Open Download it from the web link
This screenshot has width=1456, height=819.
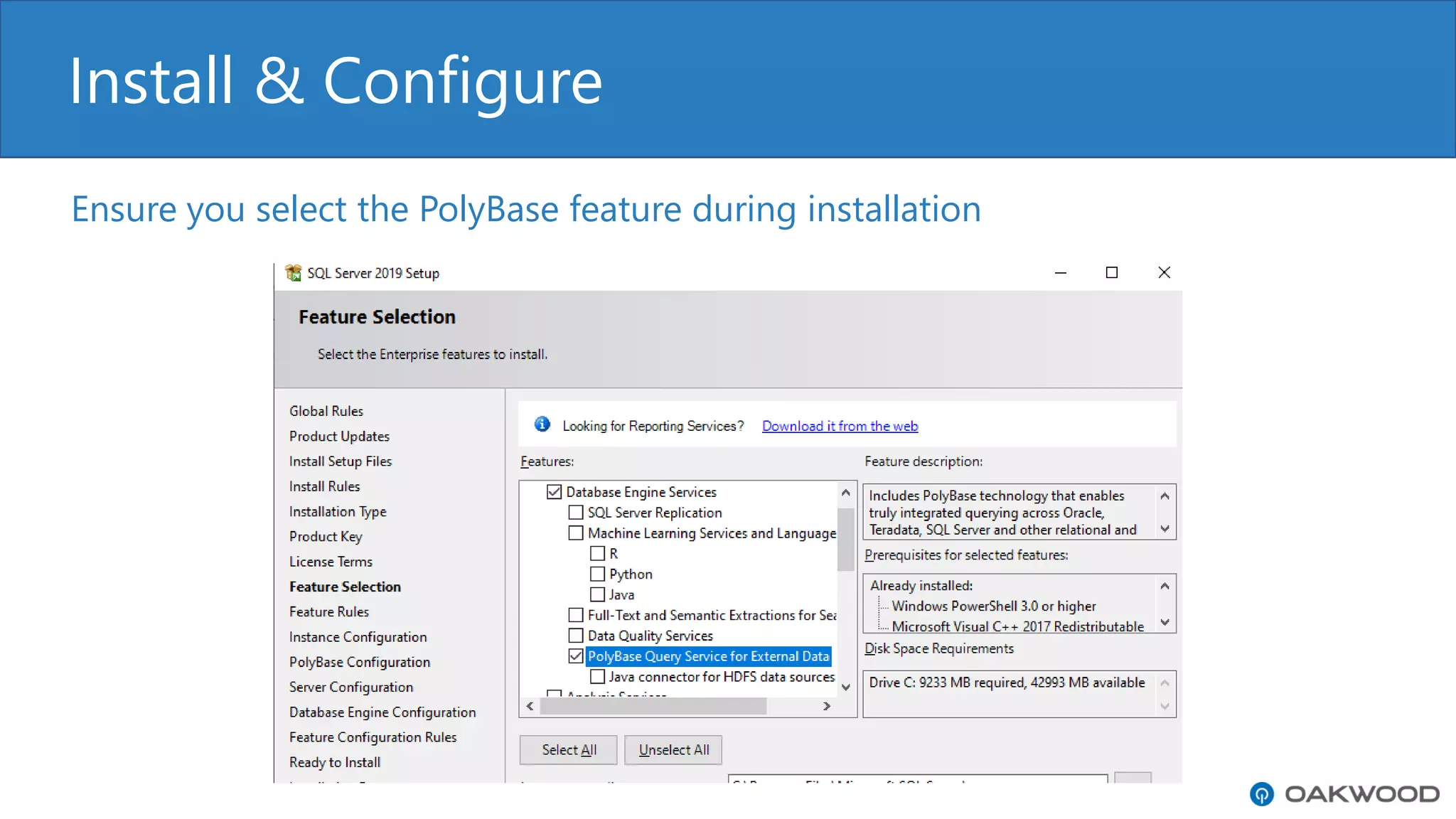click(x=840, y=426)
